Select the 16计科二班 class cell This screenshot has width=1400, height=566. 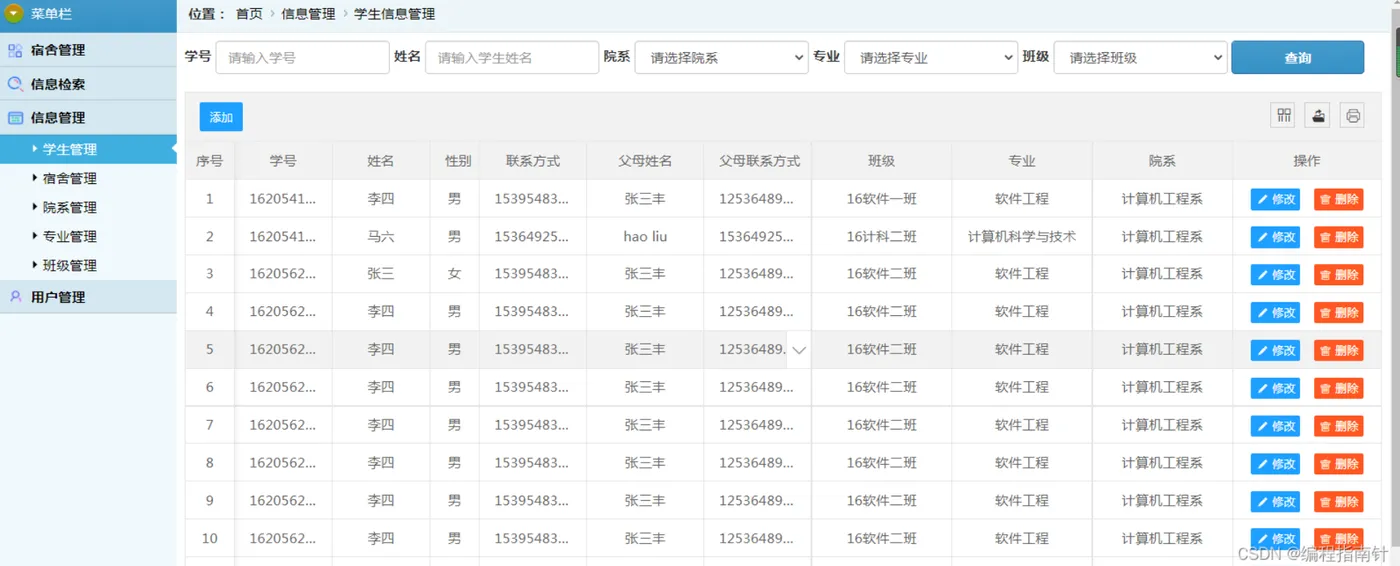coord(882,237)
